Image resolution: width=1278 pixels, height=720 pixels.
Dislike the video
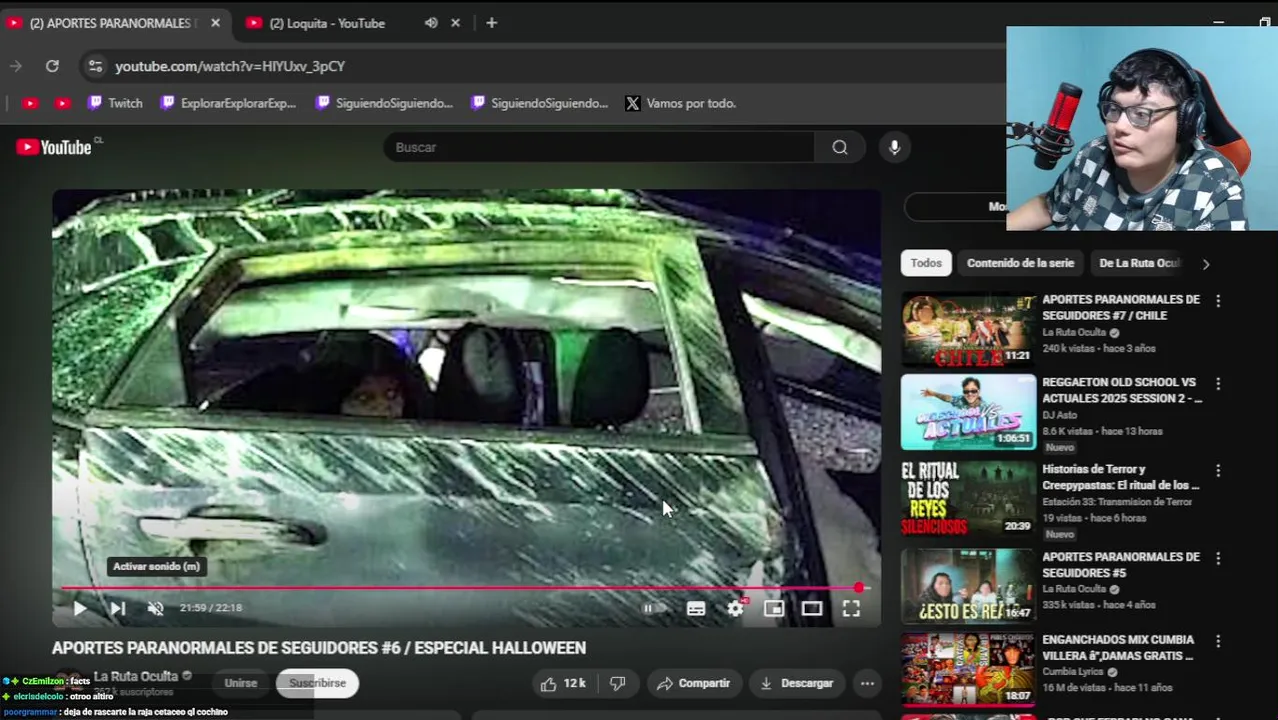tap(618, 683)
